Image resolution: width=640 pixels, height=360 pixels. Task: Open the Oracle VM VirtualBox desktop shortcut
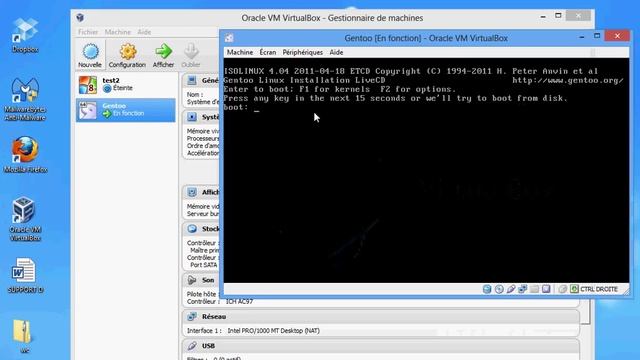[x=24, y=219]
